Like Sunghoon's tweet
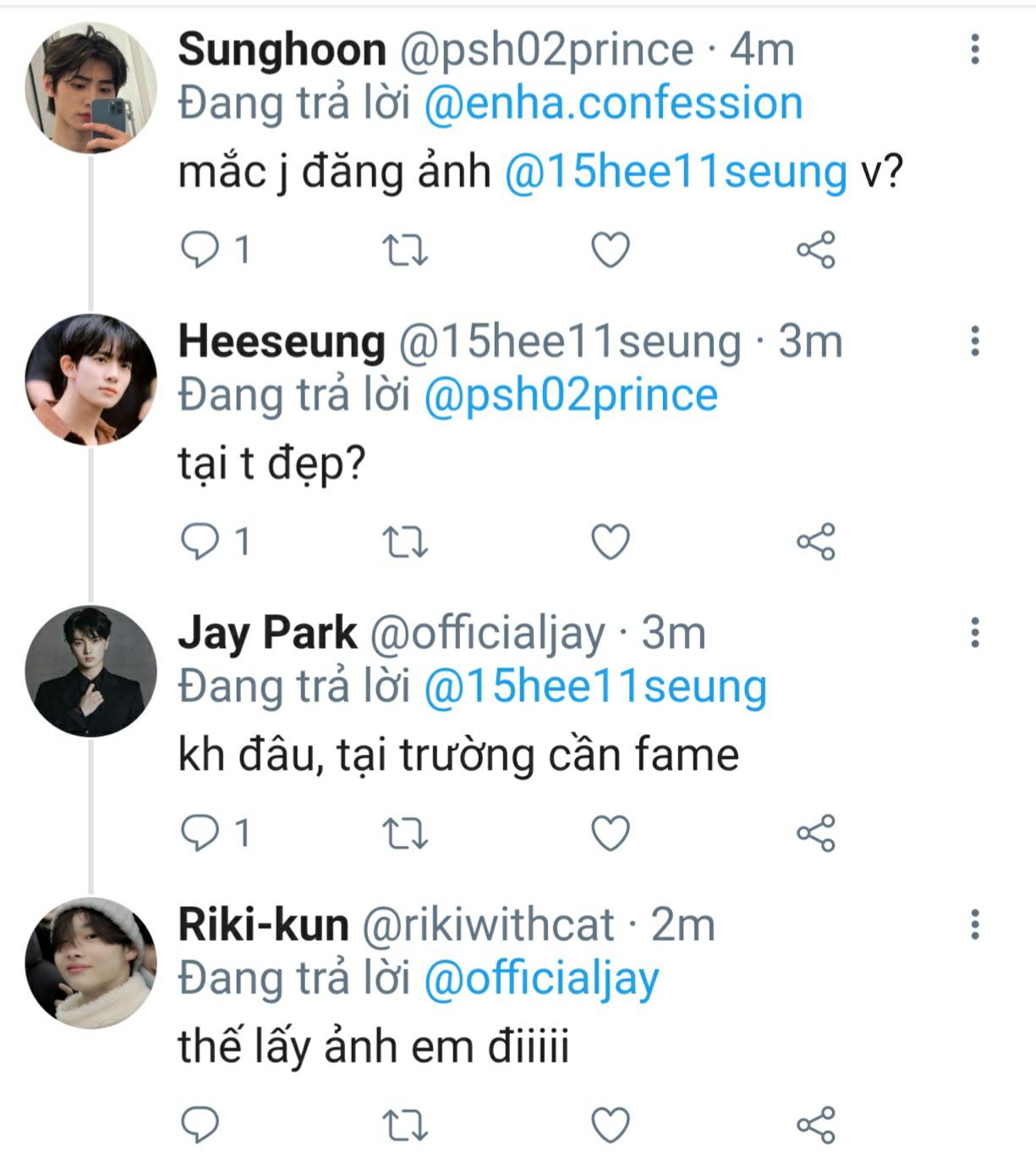Screen dimensions: 1036x1165 [x=610, y=250]
